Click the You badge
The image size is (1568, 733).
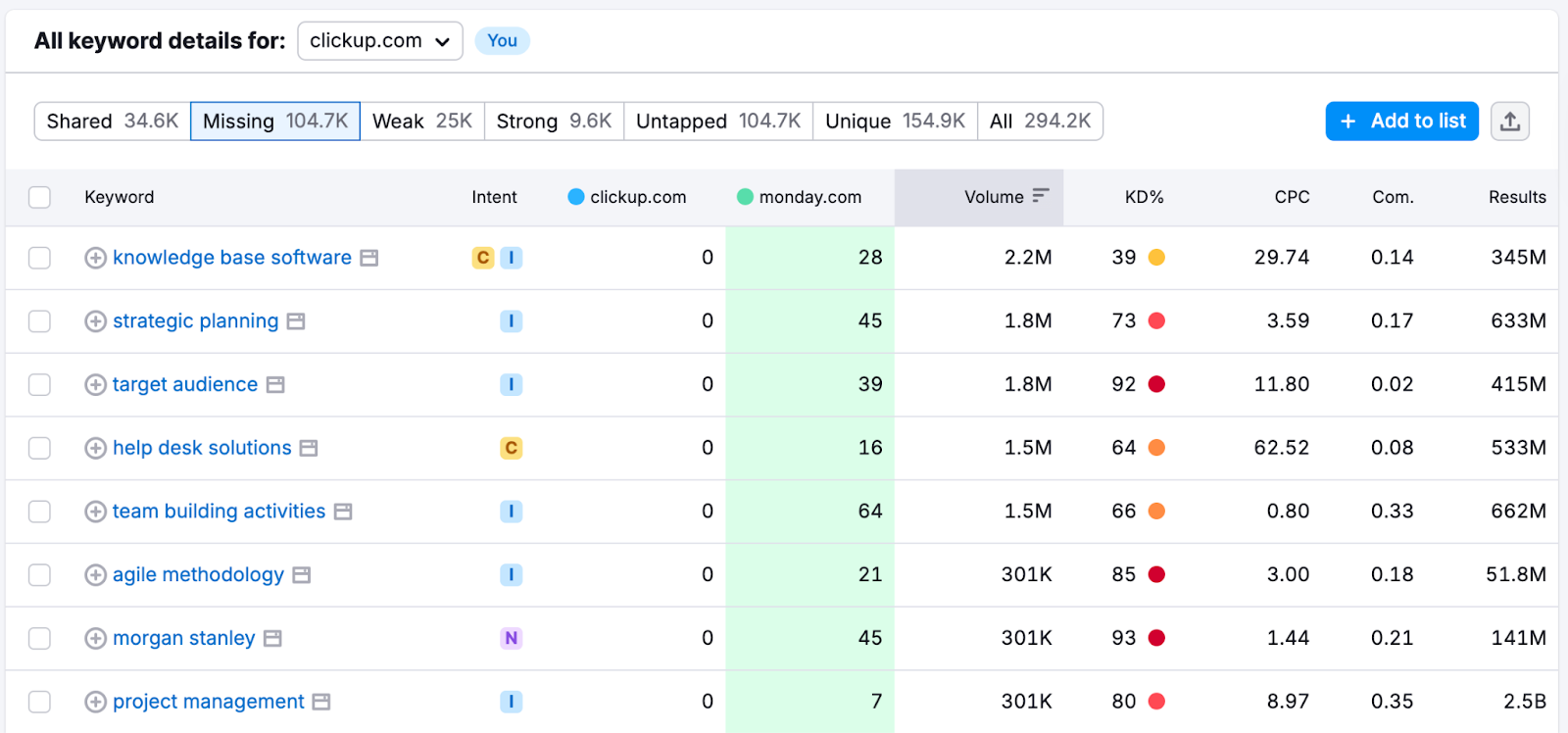pos(503,41)
